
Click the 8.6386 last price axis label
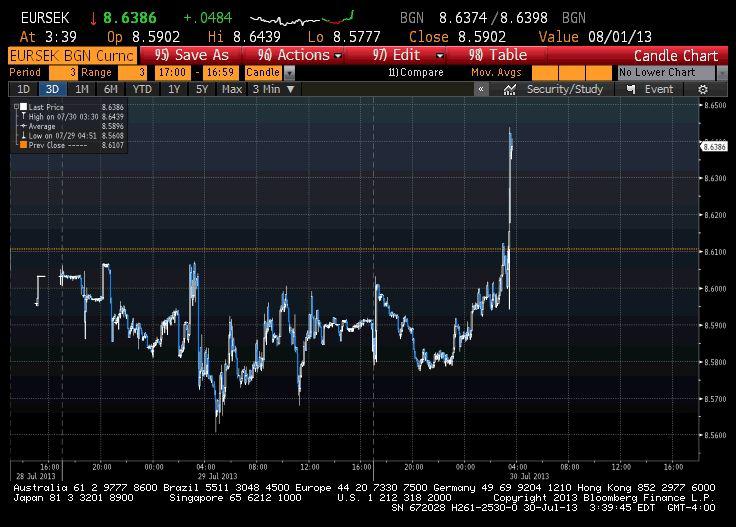[x=714, y=146]
